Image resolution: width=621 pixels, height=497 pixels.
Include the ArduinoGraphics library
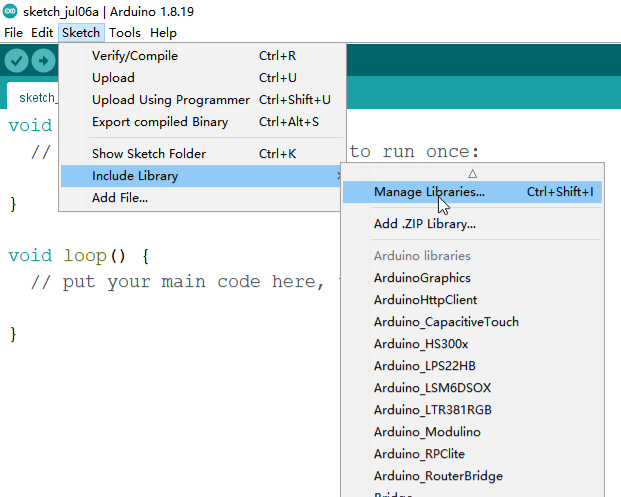[x=472, y=278]
